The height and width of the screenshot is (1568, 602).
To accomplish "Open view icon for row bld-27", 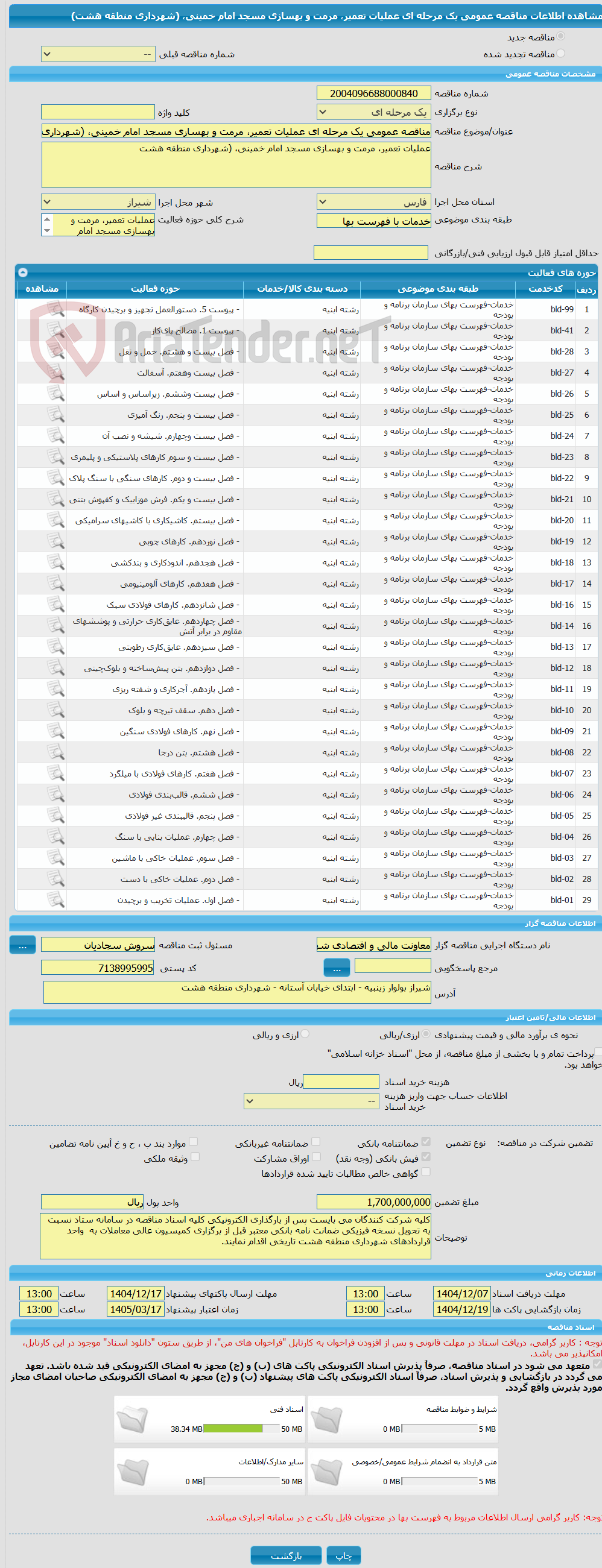I will coord(55,373).
